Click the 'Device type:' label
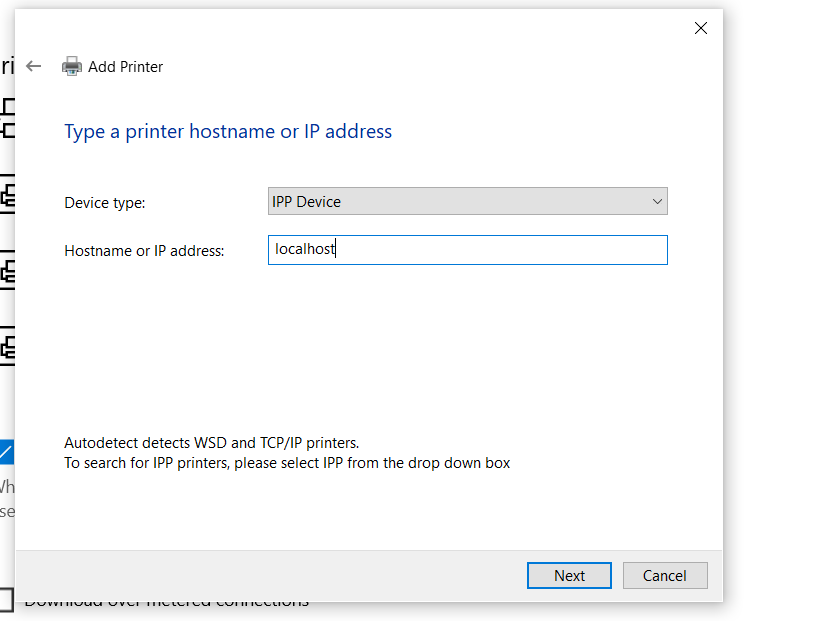This screenshot has height=621, width=813. (105, 202)
